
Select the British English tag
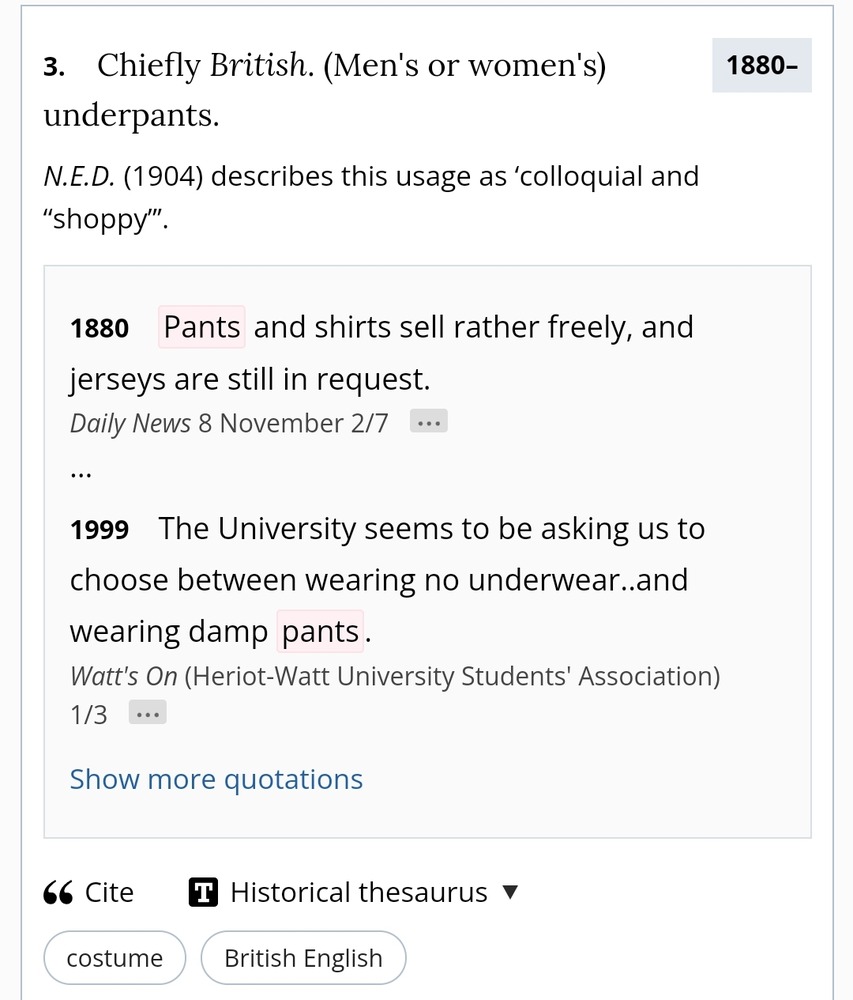coord(303,958)
